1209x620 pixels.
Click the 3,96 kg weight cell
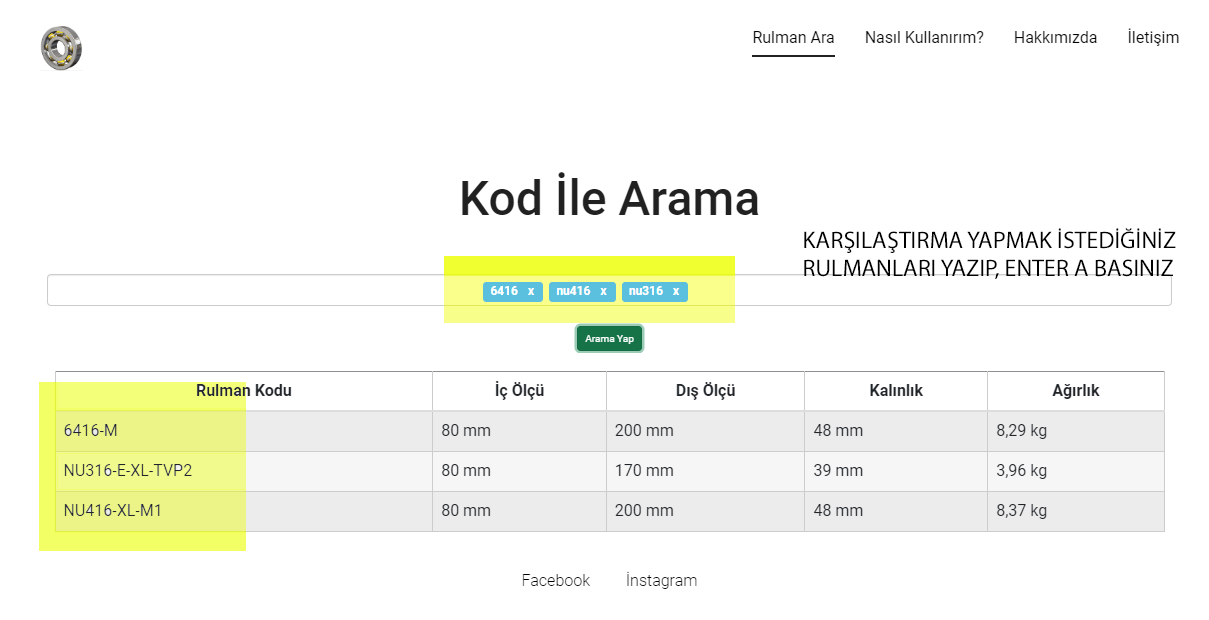click(x=1076, y=471)
